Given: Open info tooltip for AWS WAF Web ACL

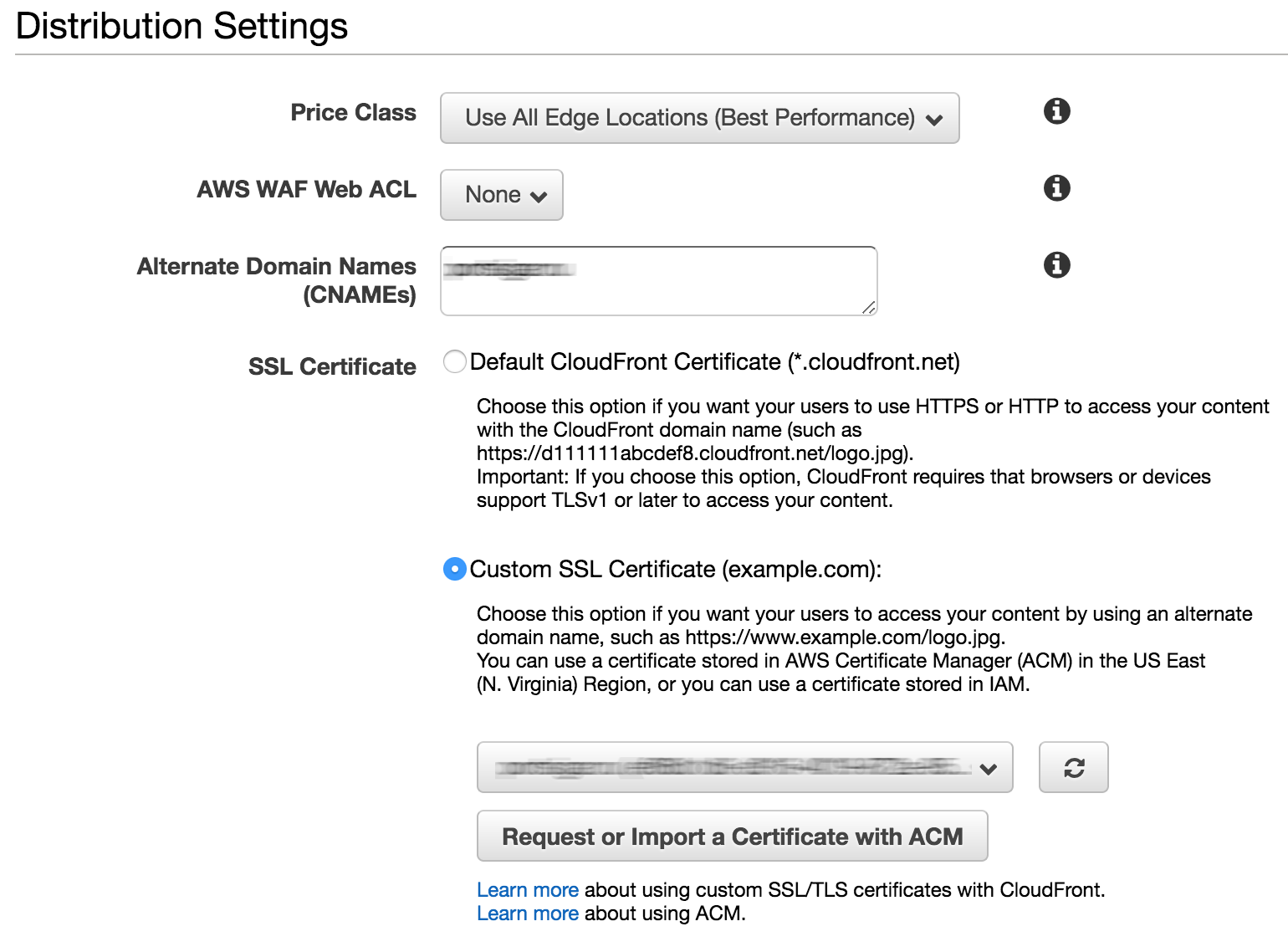Looking at the screenshot, I should click(x=1056, y=187).
